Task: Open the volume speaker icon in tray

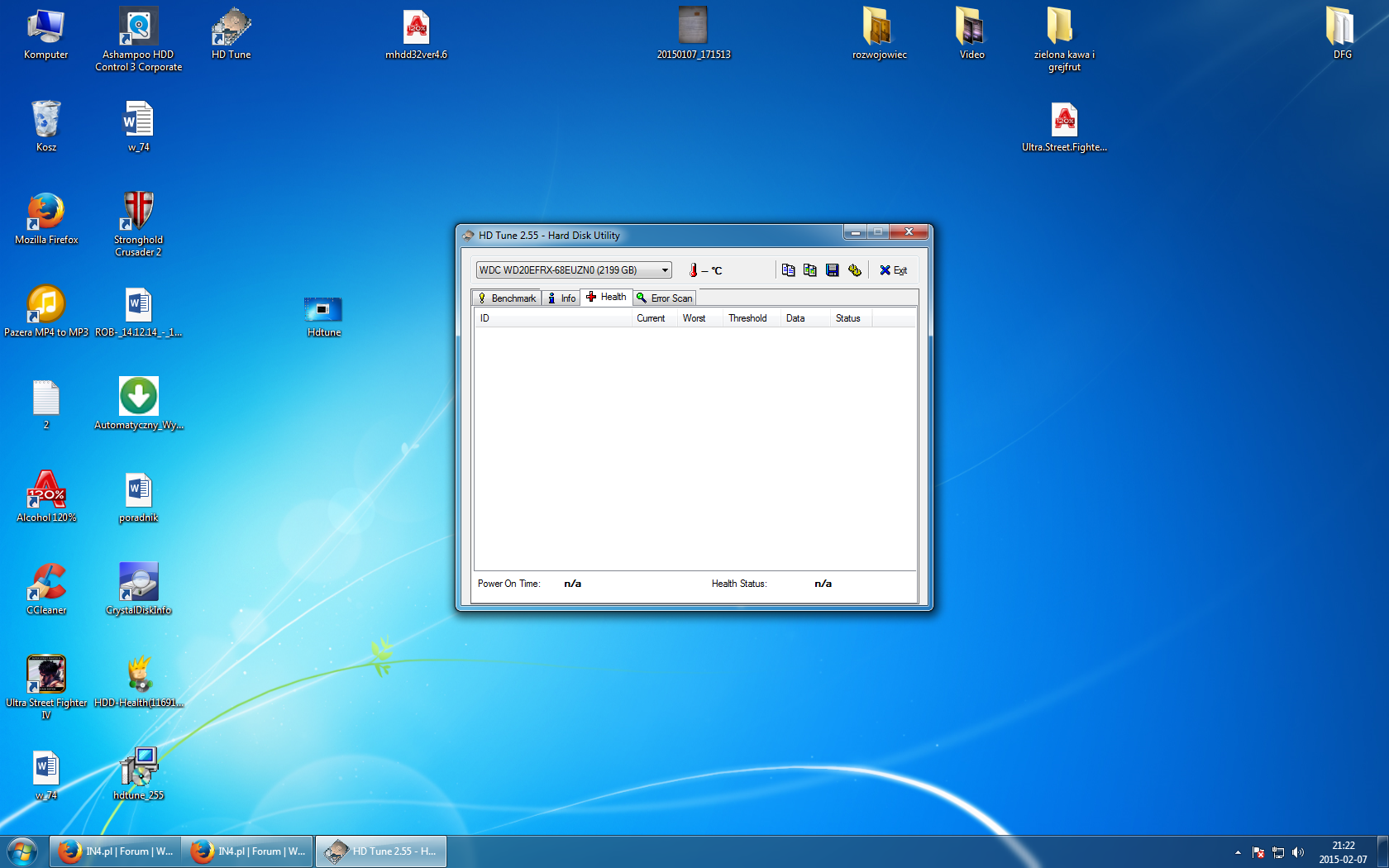Action: (x=1298, y=852)
